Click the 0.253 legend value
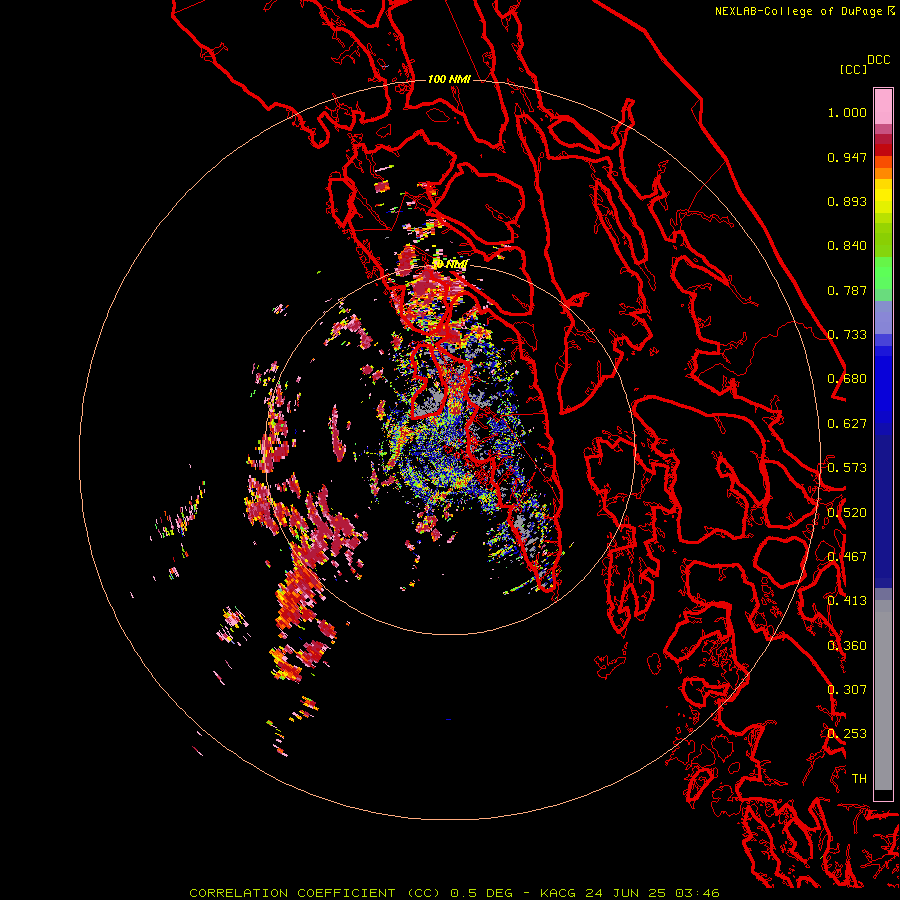Viewport: 900px width, 900px height. (847, 734)
